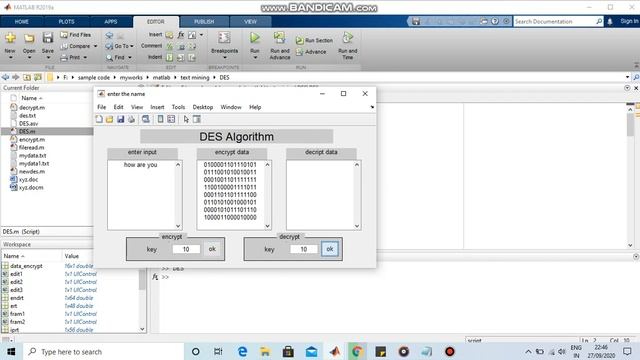Open the Find dropdown in the NAVIGATE group
The height and width of the screenshot is (360, 640).
click(x=119, y=58)
